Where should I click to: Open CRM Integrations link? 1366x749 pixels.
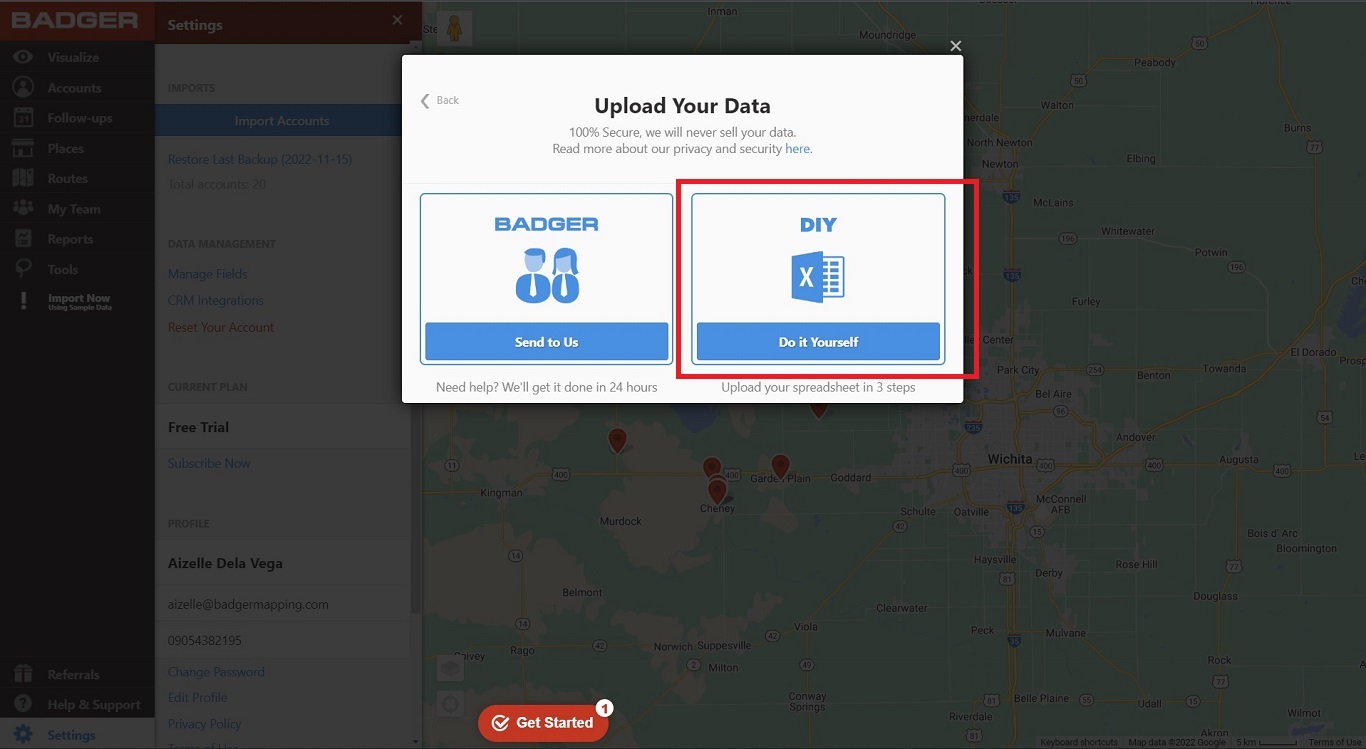click(215, 300)
